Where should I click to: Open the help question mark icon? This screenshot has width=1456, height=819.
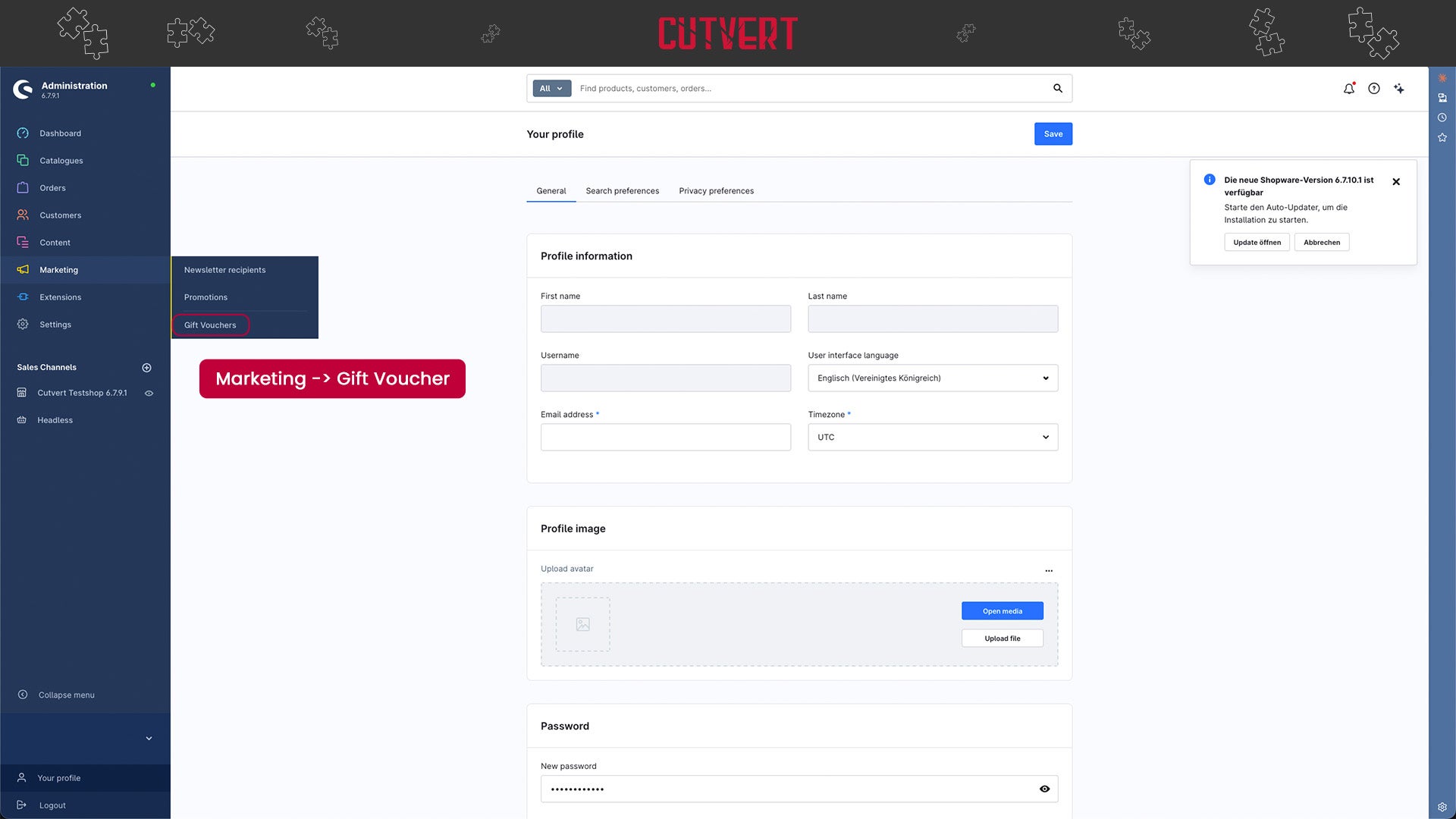pyautogui.click(x=1374, y=89)
